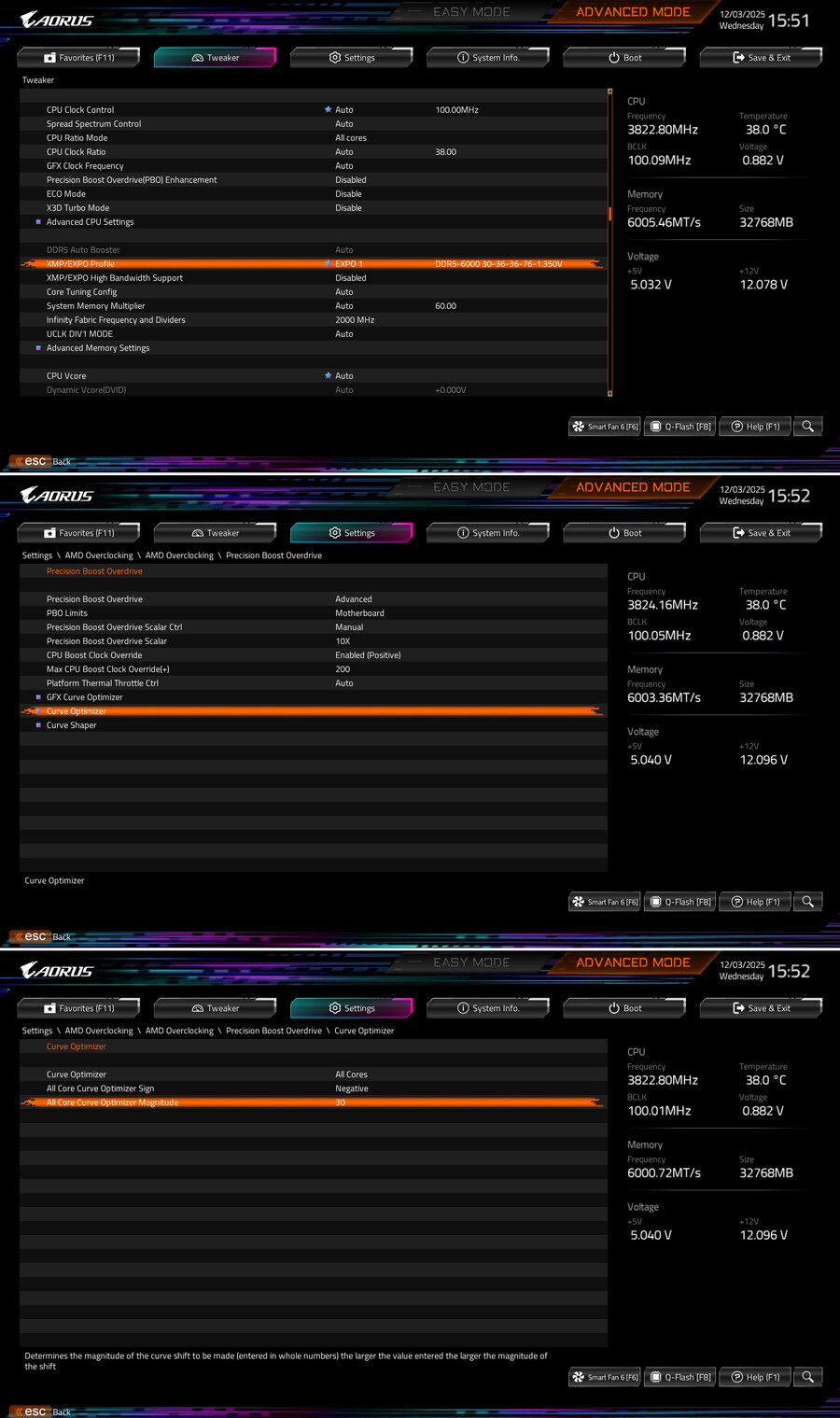Switch to Easy Mode

click(471, 11)
